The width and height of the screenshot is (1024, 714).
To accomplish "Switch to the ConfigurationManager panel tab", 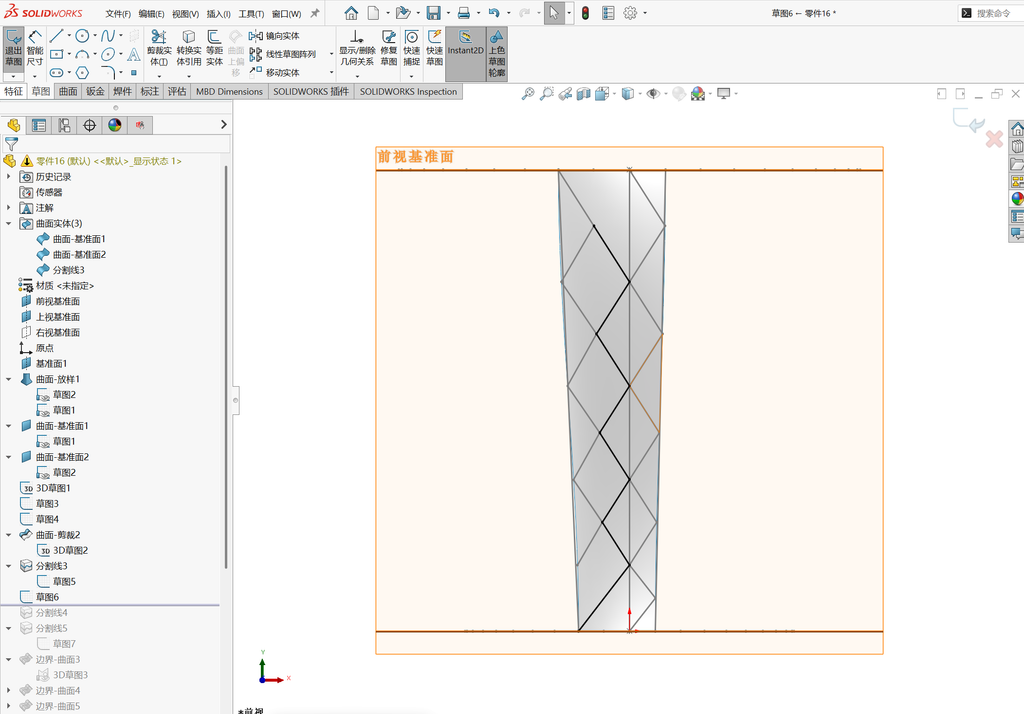I will [x=64, y=125].
